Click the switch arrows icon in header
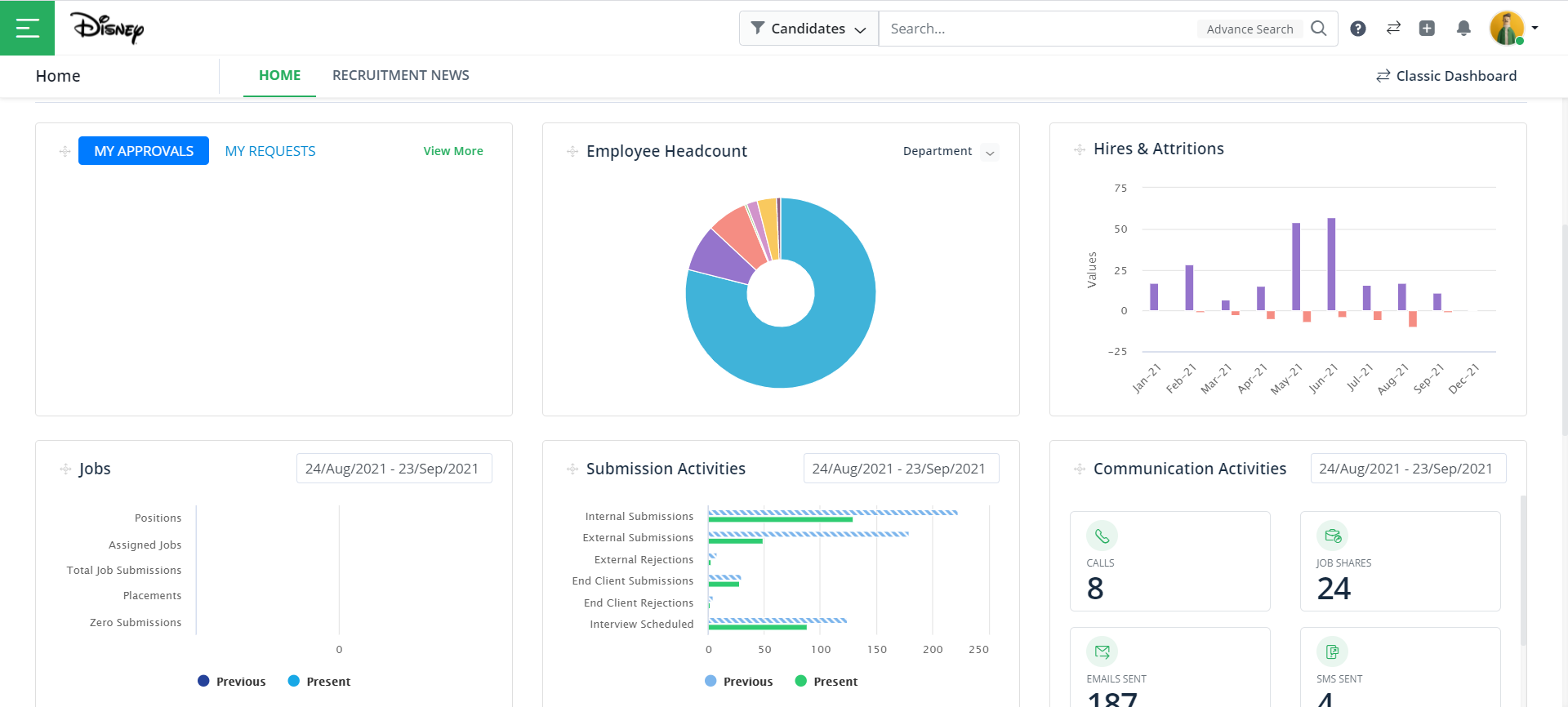 [1393, 29]
